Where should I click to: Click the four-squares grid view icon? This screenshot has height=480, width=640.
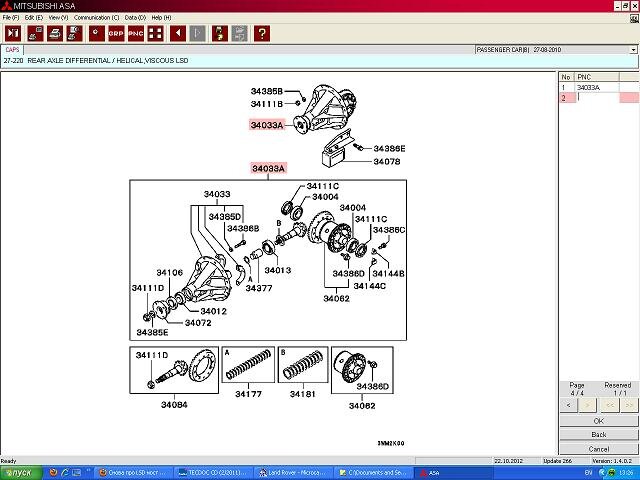[x=155, y=33]
